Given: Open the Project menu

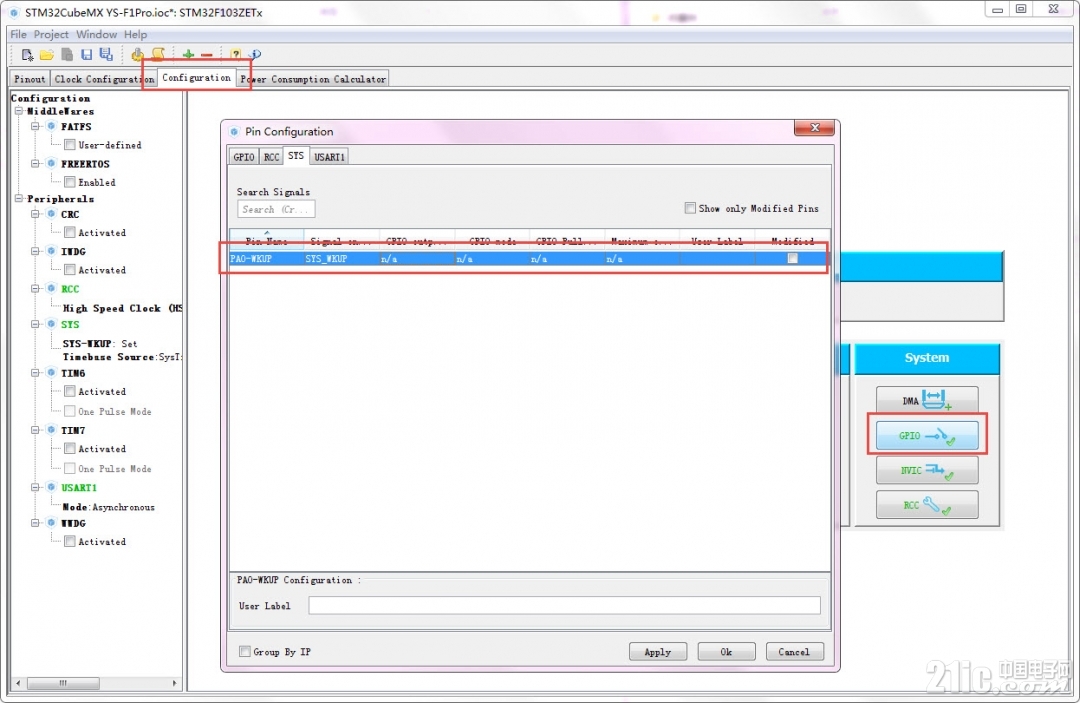Looking at the screenshot, I should click(x=51, y=34).
